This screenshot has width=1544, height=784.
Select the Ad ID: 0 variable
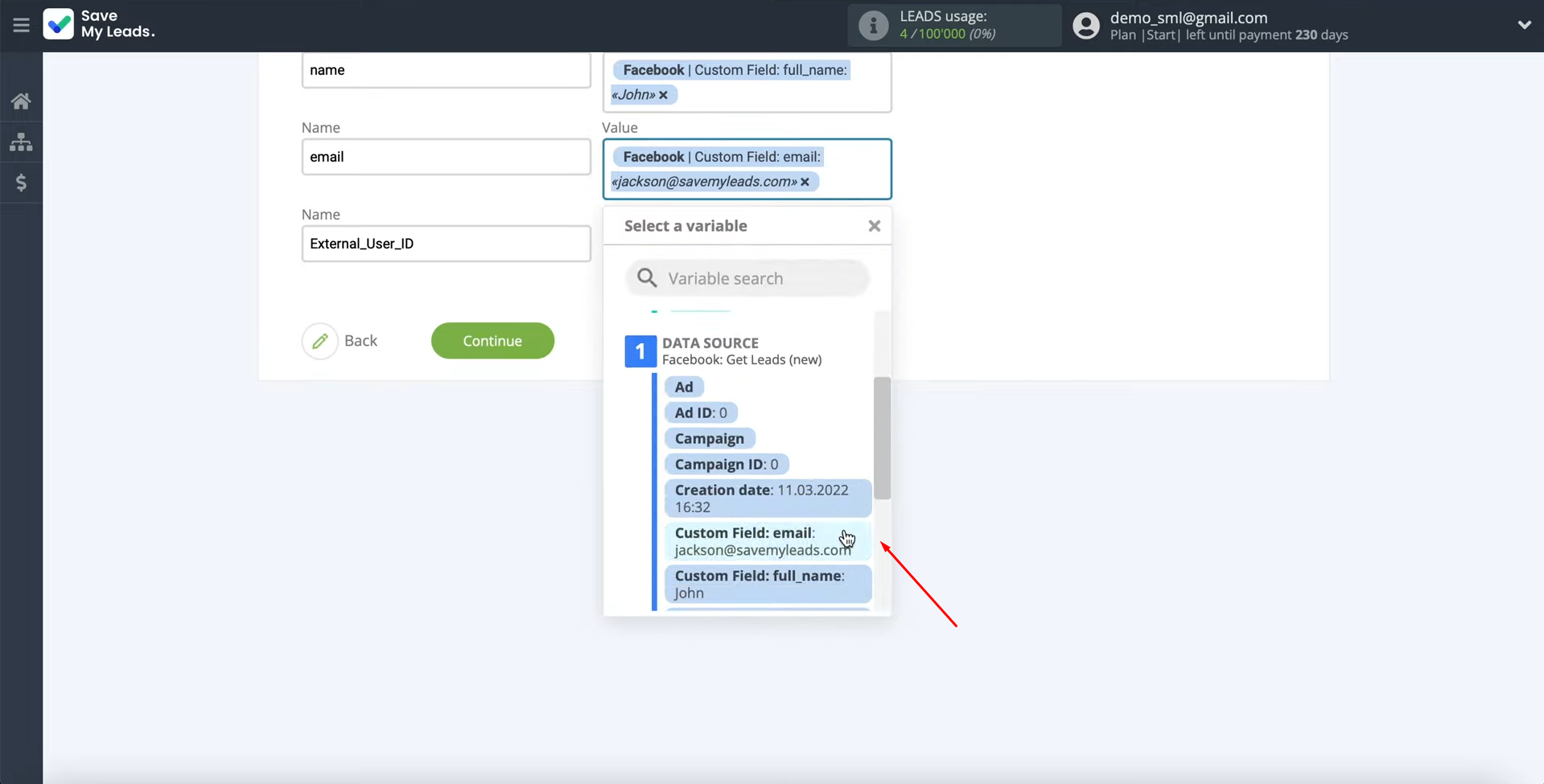click(x=701, y=413)
